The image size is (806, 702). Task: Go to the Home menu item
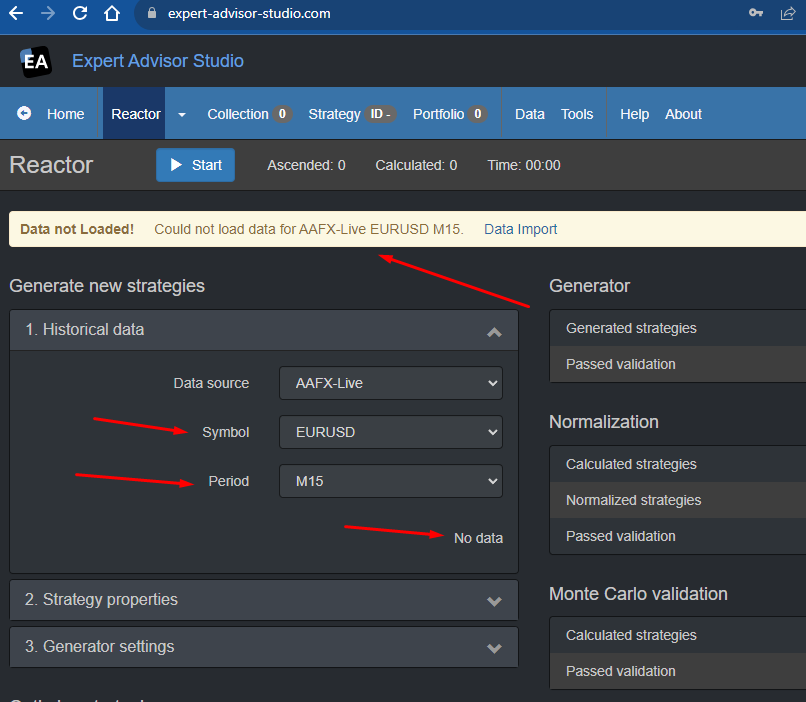(x=65, y=114)
